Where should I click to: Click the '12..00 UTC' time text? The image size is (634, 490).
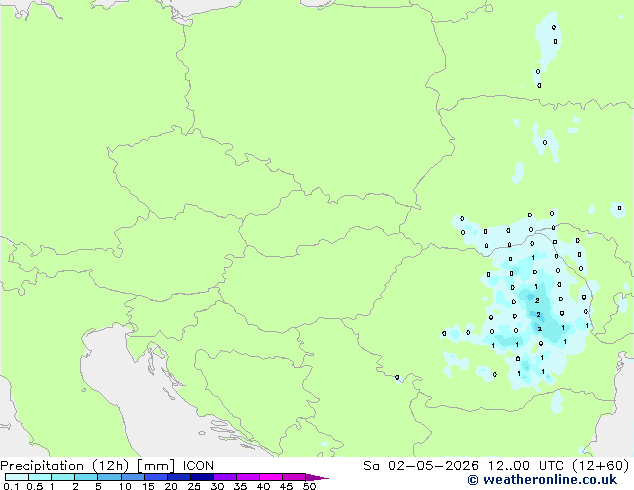coord(525,466)
